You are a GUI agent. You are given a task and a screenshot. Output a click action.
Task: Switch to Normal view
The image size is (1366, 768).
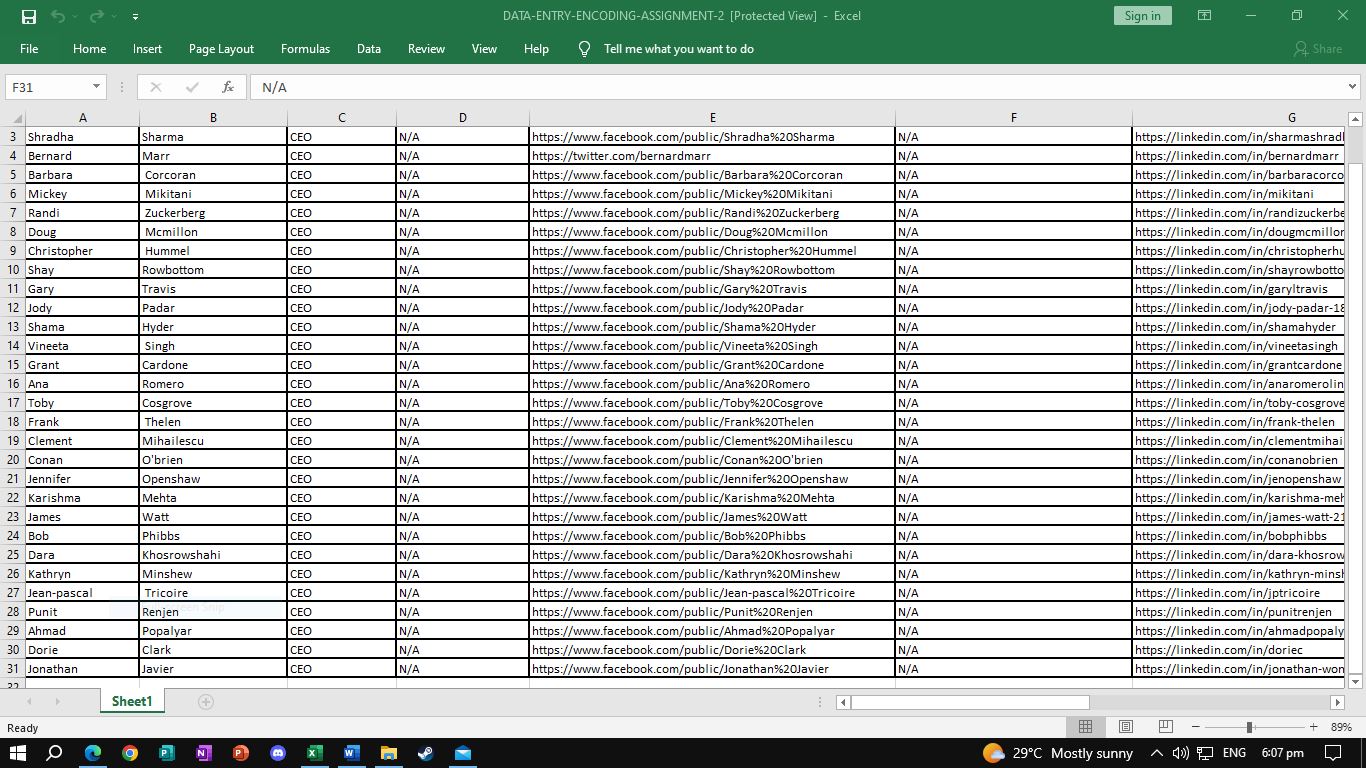point(1085,727)
